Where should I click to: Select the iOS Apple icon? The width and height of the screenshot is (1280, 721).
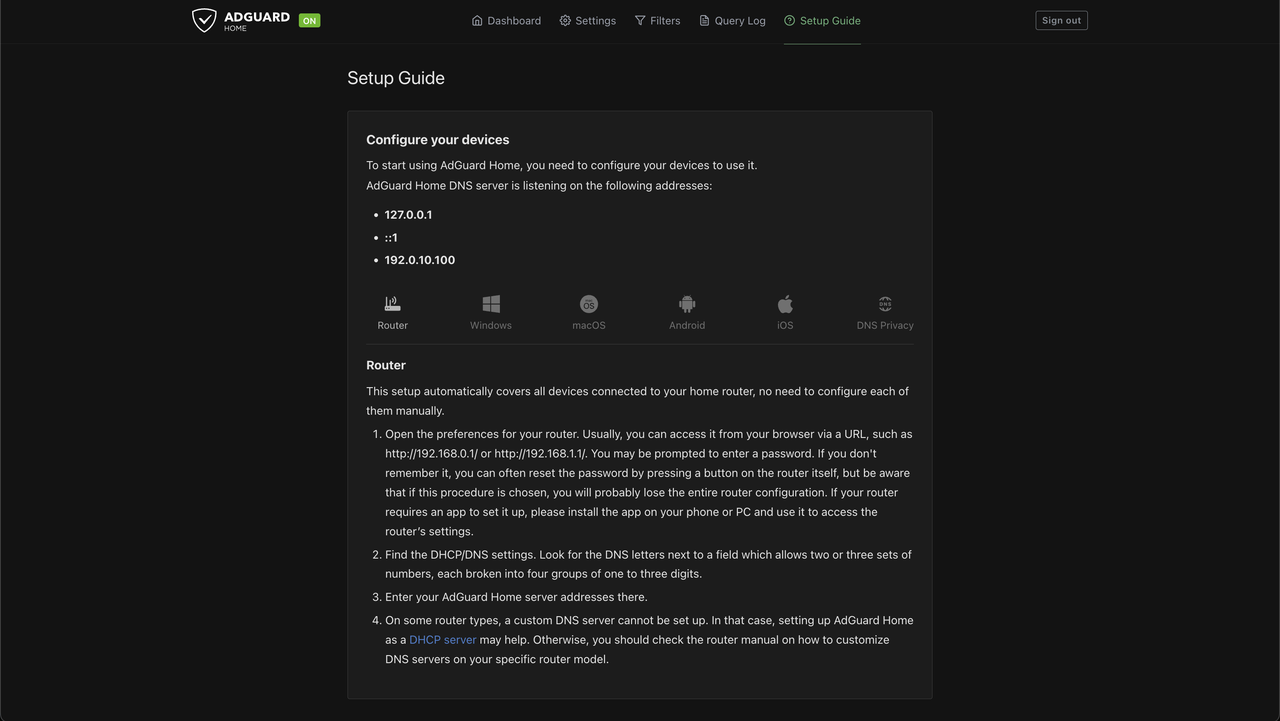[785, 304]
